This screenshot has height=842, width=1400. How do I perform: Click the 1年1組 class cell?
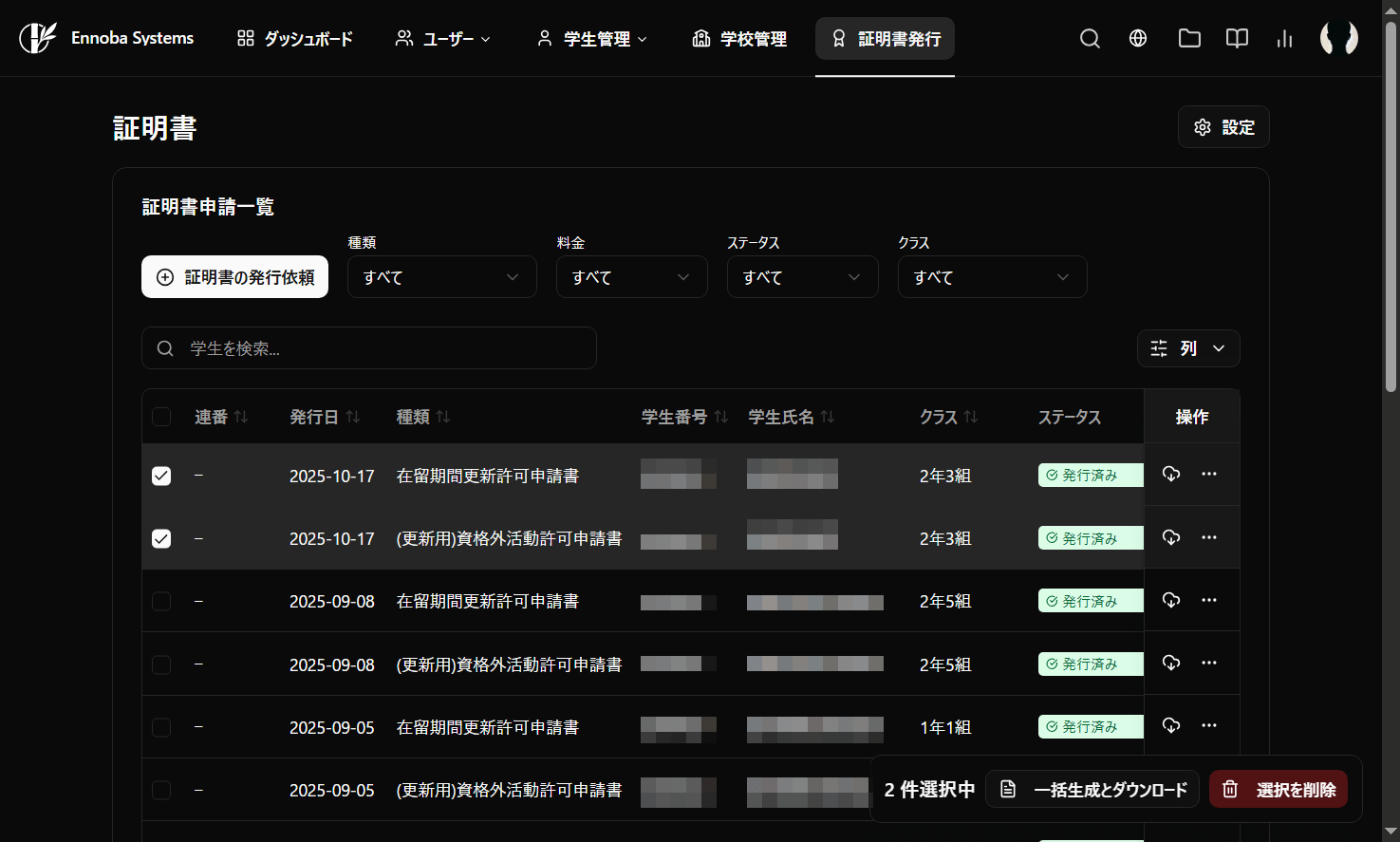(x=945, y=727)
